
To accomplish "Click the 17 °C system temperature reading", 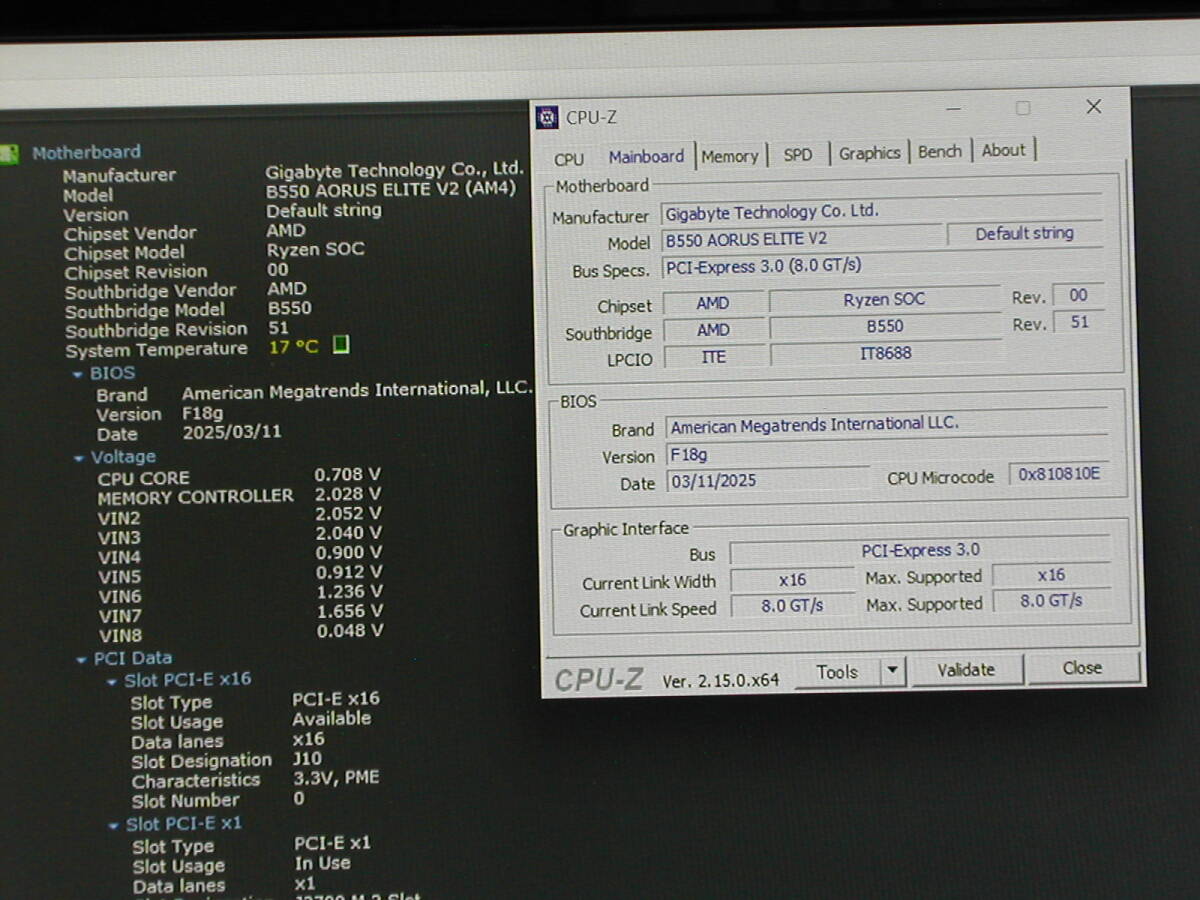I will (294, 347).
